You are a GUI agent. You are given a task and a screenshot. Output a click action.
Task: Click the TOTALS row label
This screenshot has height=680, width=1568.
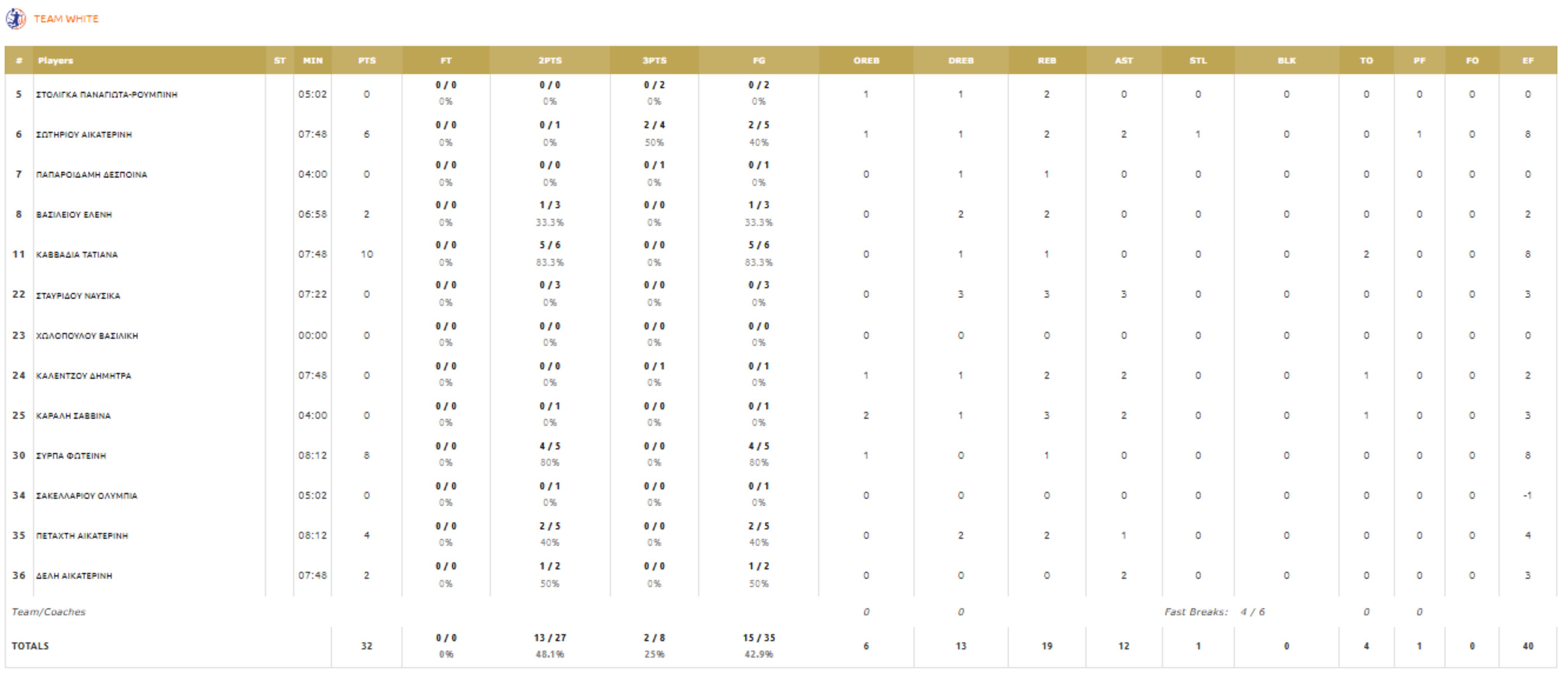click(30, 645)
